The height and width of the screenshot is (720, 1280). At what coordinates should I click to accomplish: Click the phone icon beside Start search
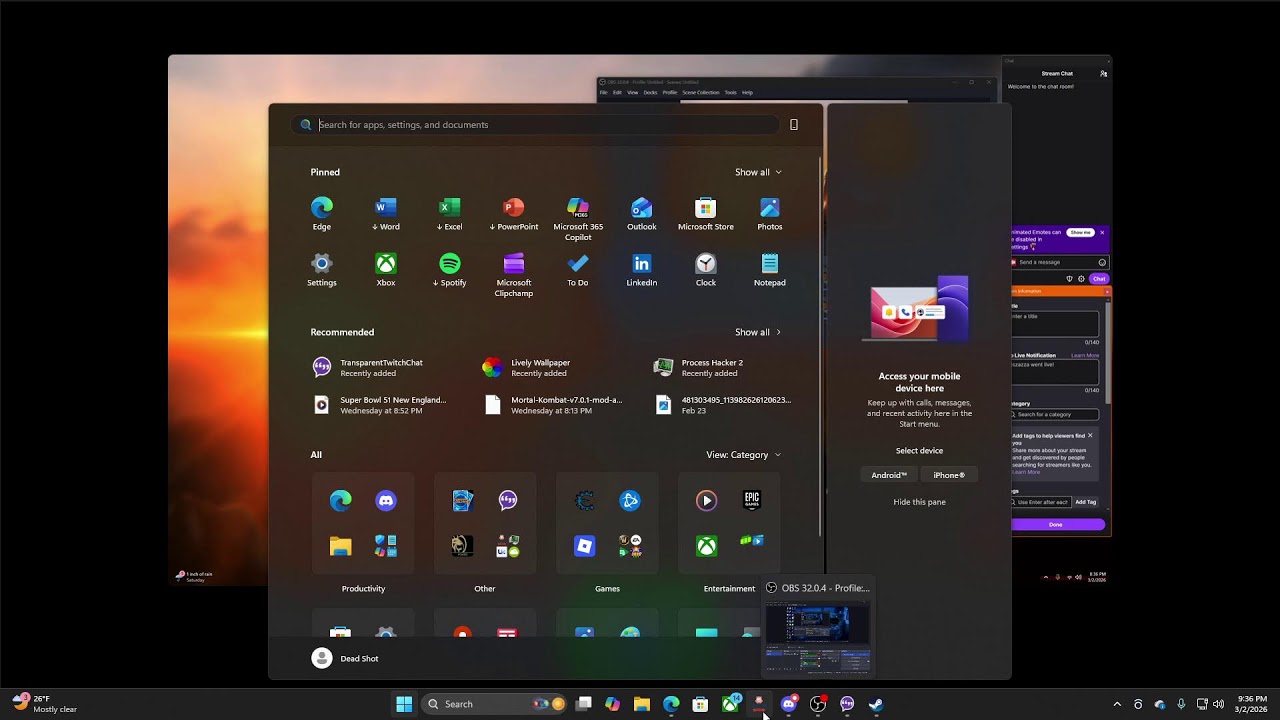(x=794, y=125)
